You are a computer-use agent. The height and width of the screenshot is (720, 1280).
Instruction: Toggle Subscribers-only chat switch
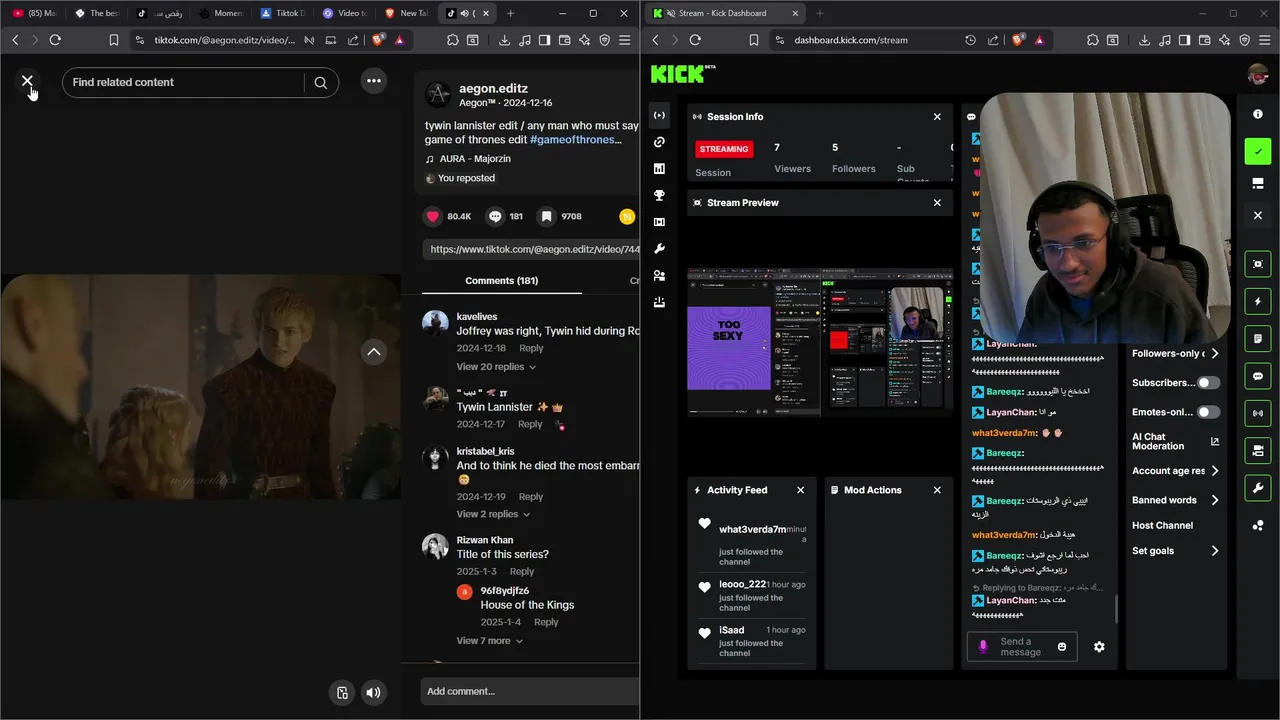[x=1209, y=383]
